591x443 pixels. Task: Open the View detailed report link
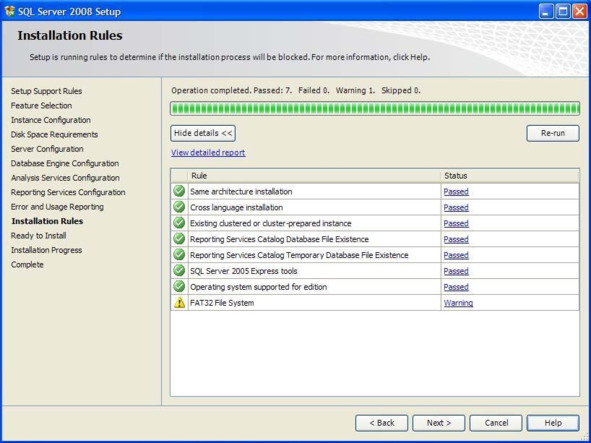(208, 153)
